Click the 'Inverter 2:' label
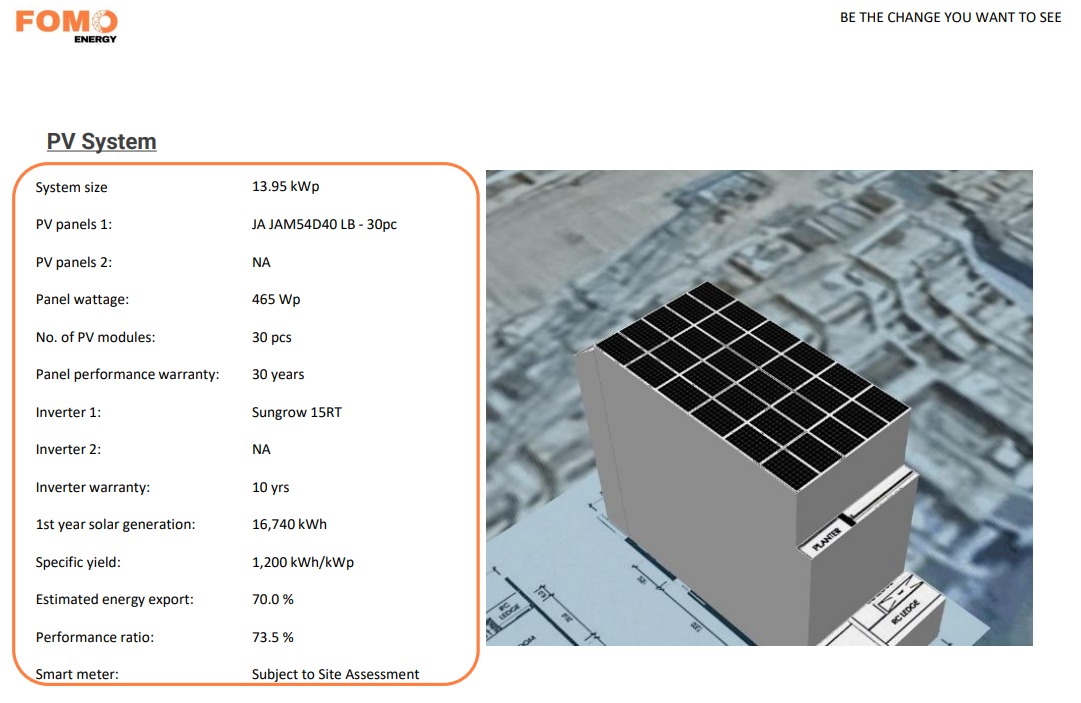 (x=68, y=450)
